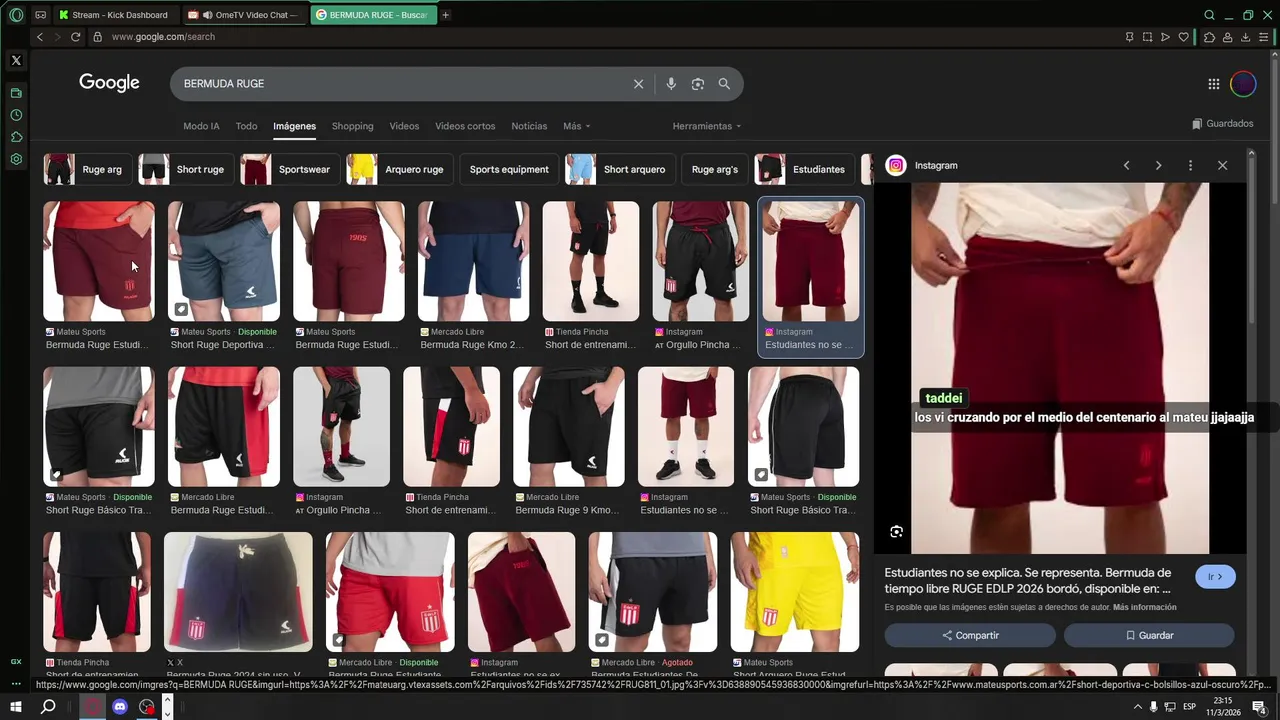Filter images by Short arquero chip
Viewport: 1280px width, 720px height.
(x=619, y=170)
